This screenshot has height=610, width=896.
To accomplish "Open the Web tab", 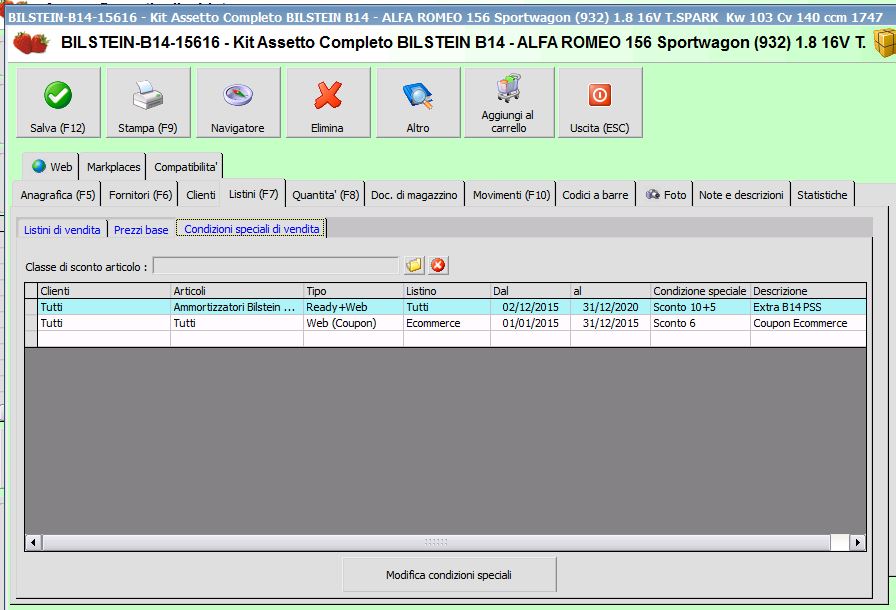I will pos(51,167).
